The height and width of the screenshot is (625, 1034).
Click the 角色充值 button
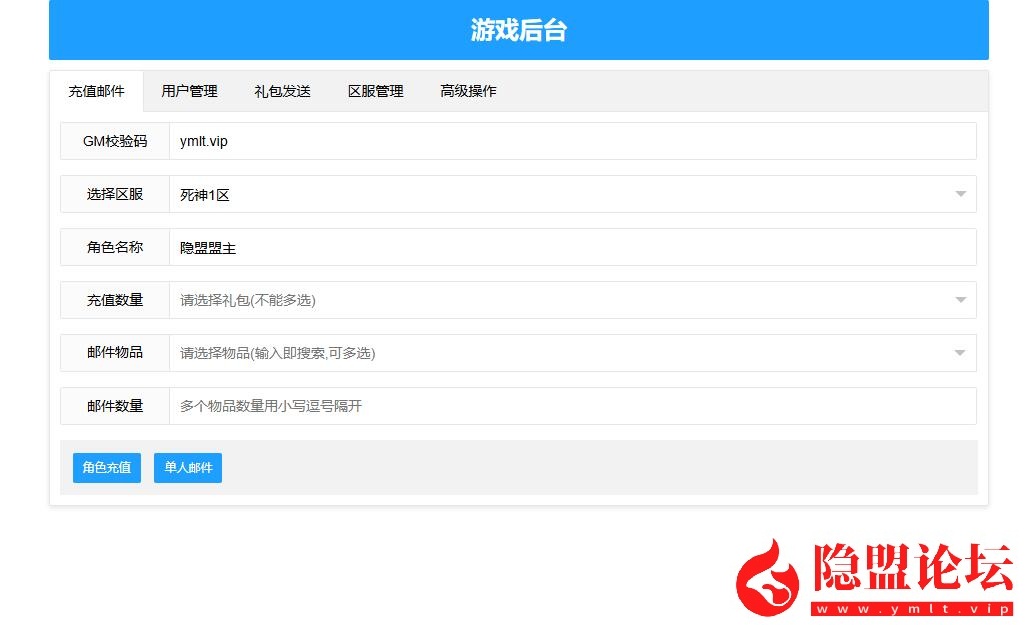coord(107,467)
